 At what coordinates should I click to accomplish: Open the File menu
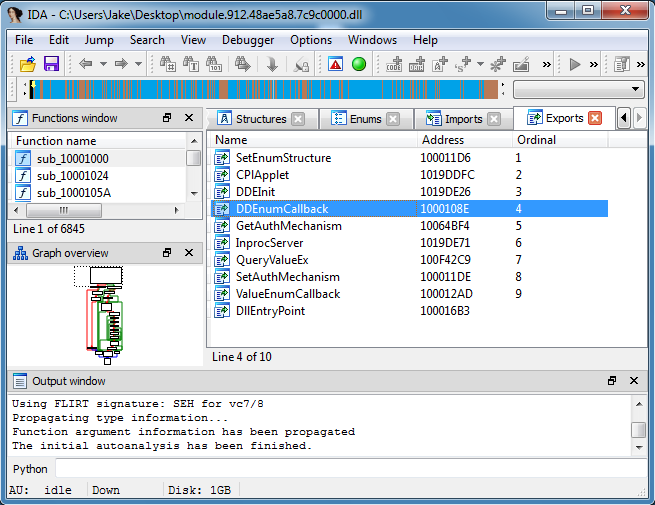24,40
